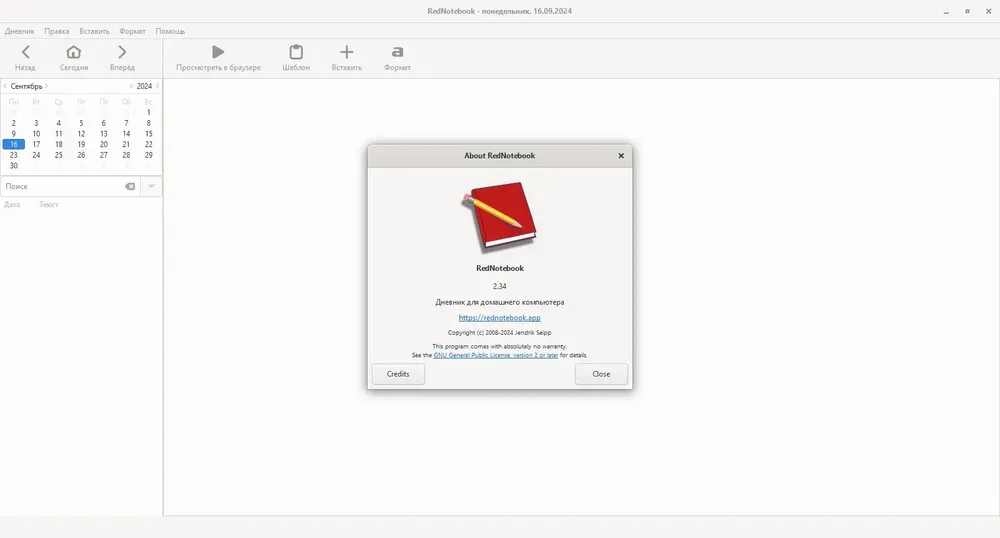Image resolution: width=1000 pixels, height=538 pixels.
Task: Open the Формат menu in menu bar
Action: pyautogui.click(x=133, y=31)
